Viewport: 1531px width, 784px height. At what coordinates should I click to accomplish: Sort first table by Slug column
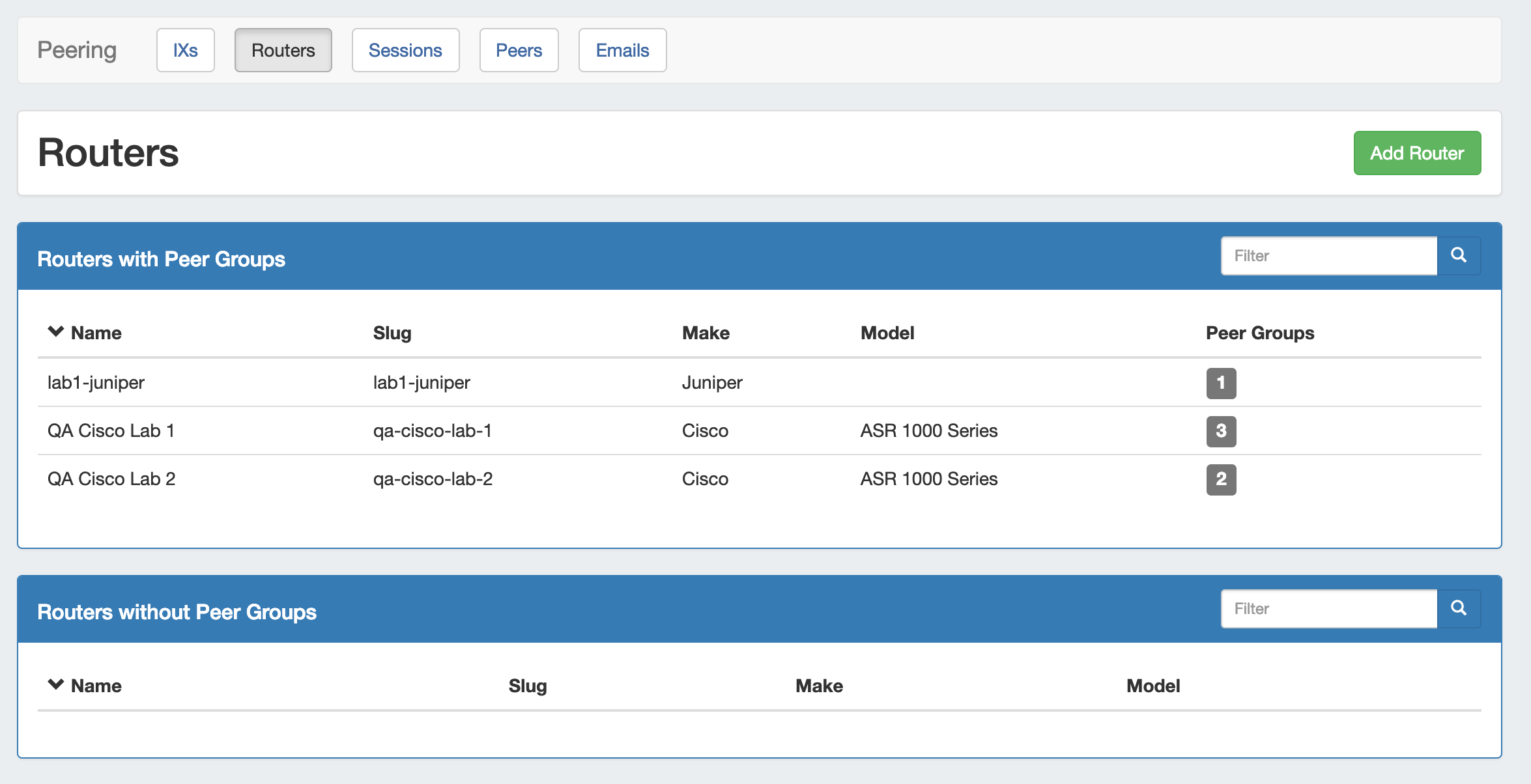(x=392, y=333)
